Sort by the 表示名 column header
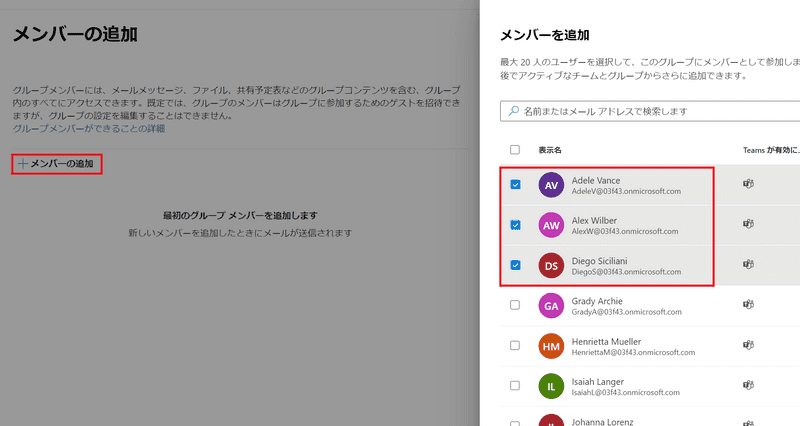 tap(550, 150)
